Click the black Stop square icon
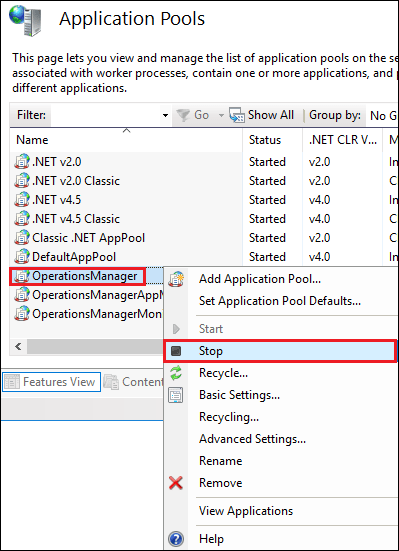The width and height of the screenshot is (399, 551). pyautogui.click(x=176, y=351)
